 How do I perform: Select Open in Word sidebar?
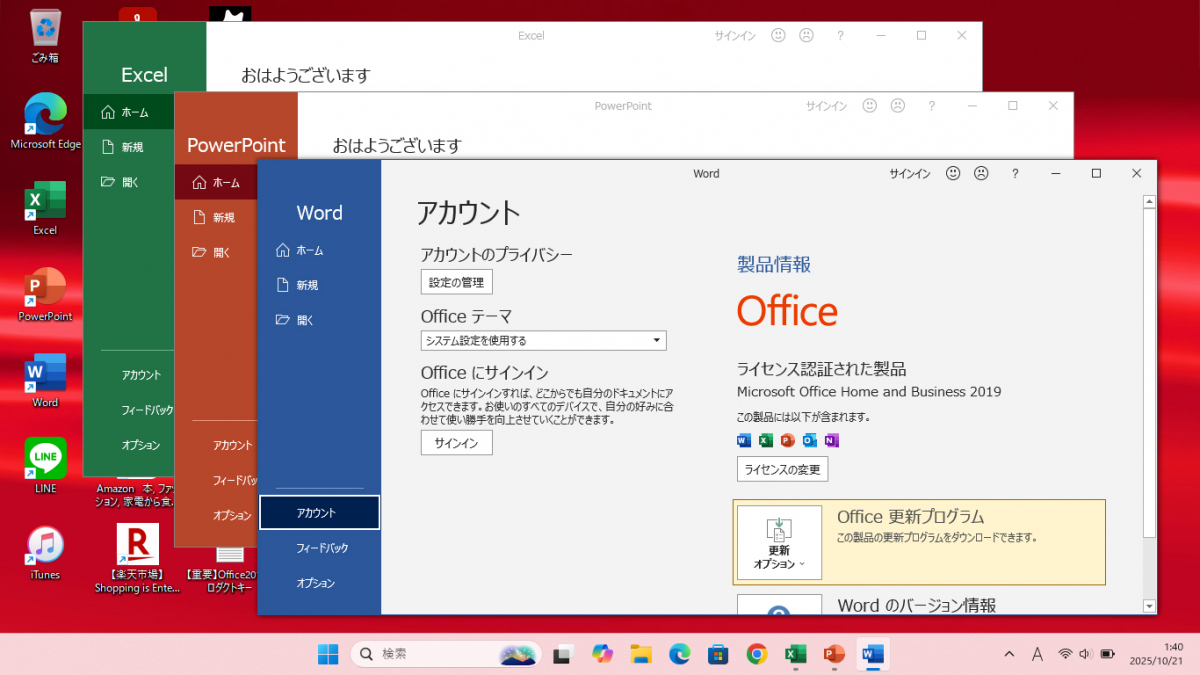point(305,320)
